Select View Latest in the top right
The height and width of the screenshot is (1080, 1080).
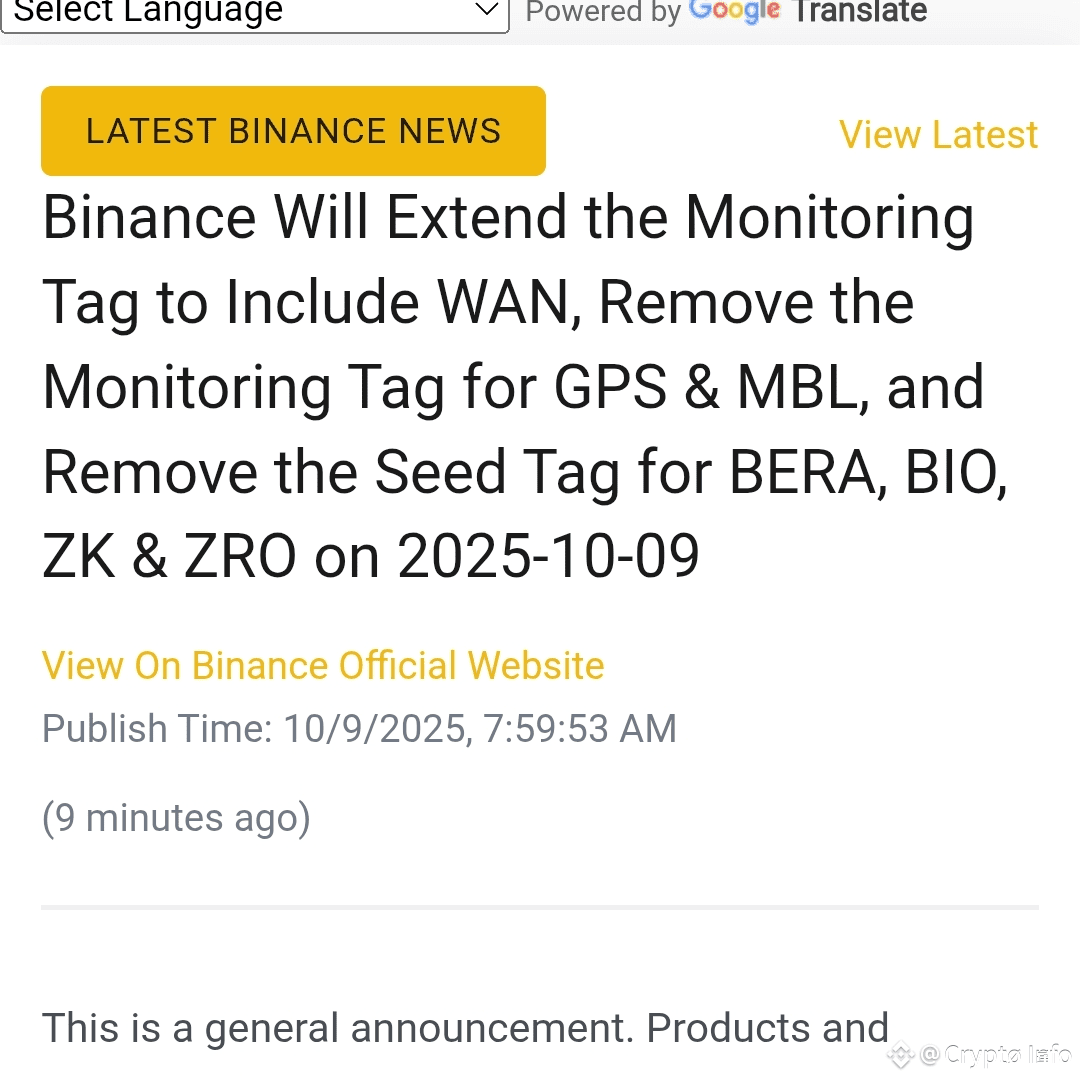click(938, 134)
